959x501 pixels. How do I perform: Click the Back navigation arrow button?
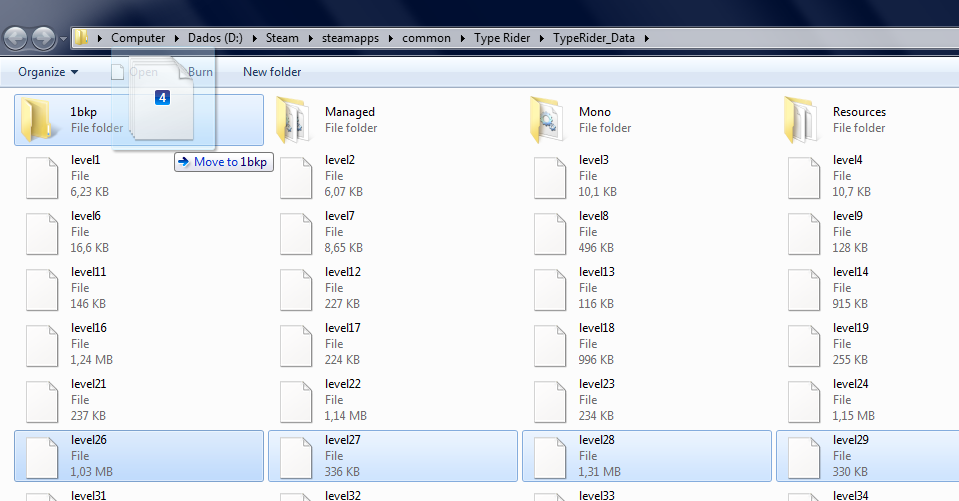16,39
